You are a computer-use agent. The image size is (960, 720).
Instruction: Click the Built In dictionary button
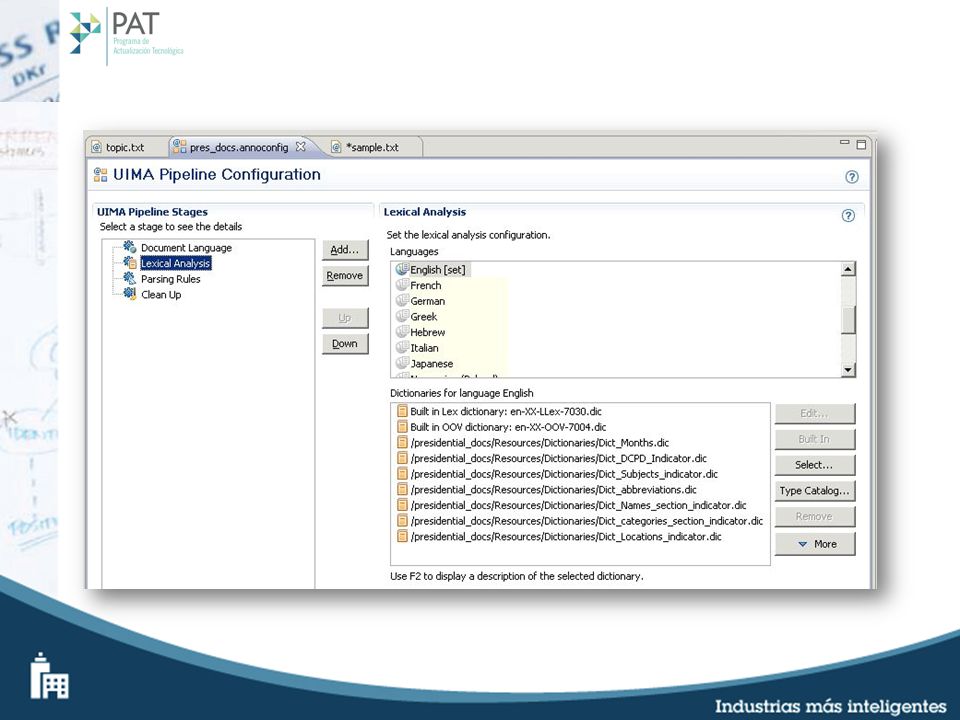click(814, 439)
